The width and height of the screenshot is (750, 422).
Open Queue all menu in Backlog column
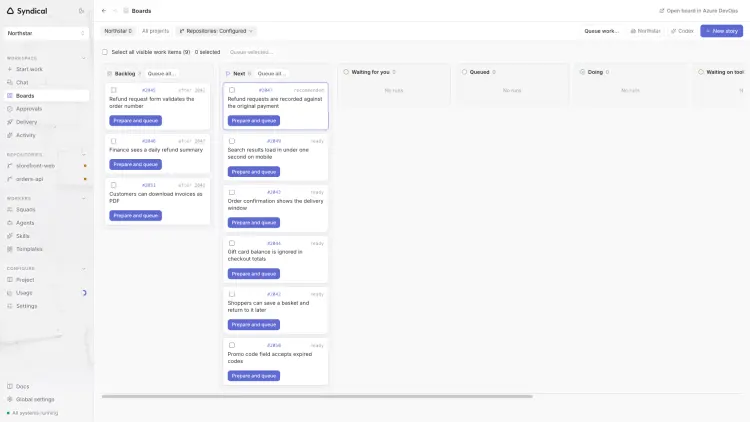tap(161, 74)
